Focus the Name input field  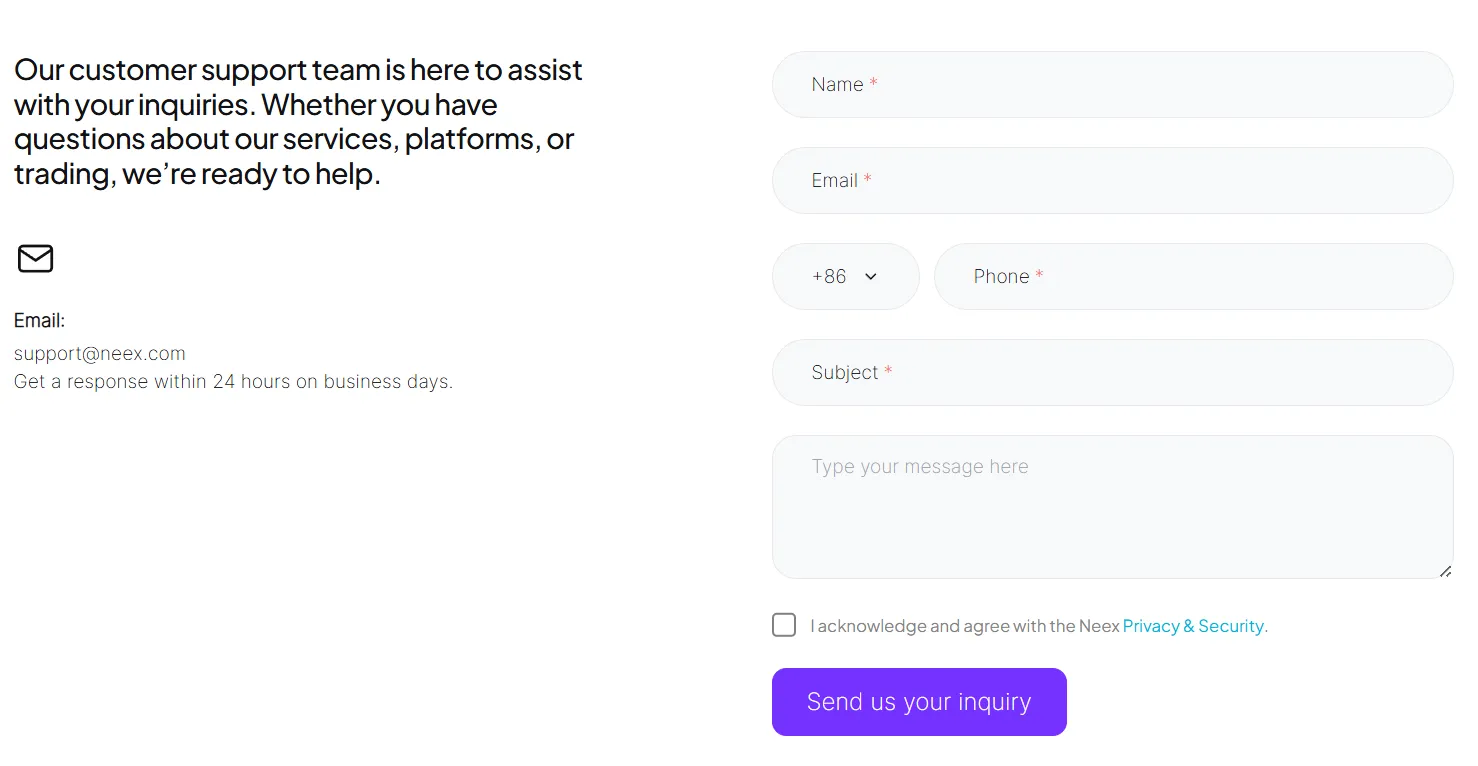tap(1112, 84)
